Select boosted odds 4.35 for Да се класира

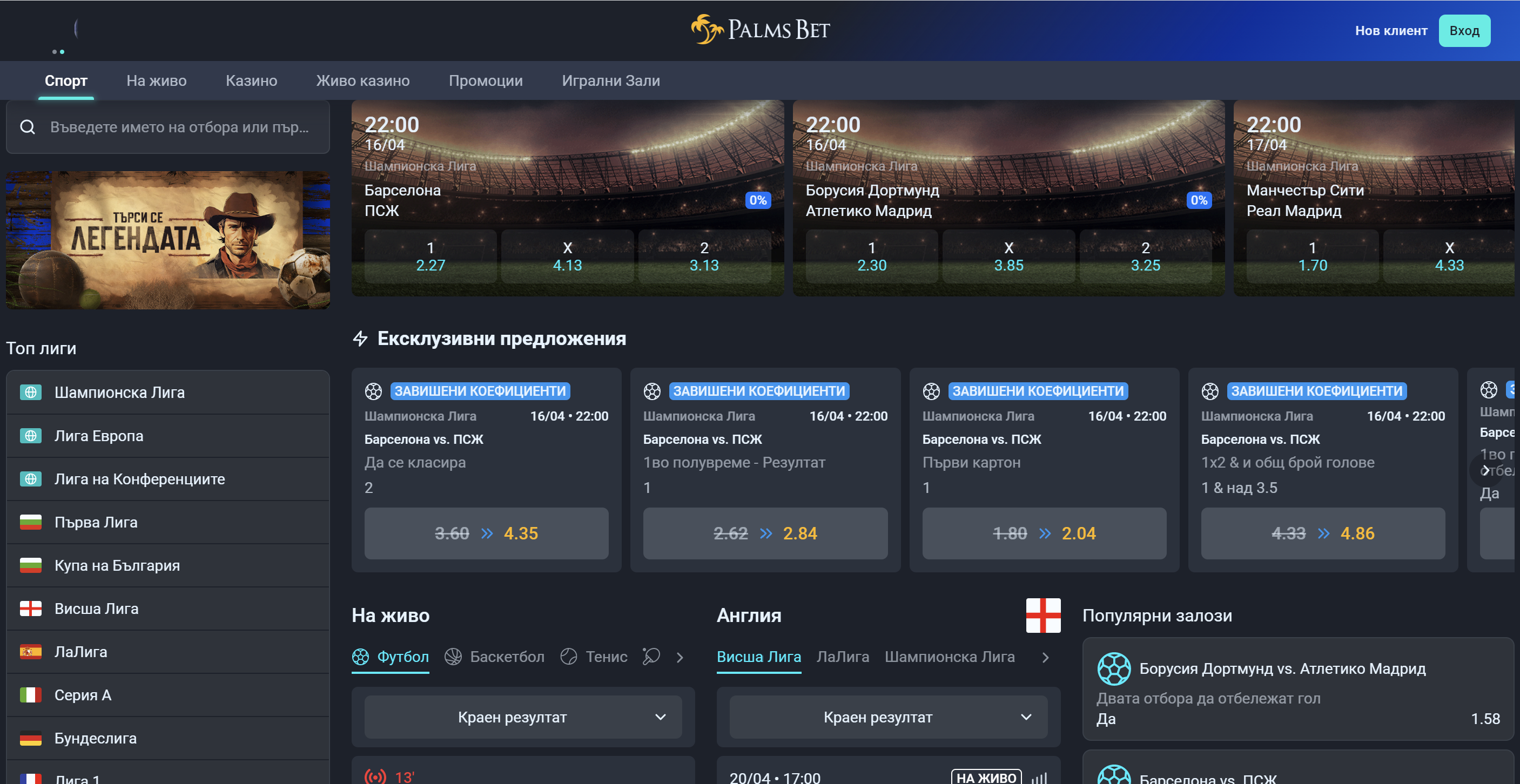coord(486,533)
